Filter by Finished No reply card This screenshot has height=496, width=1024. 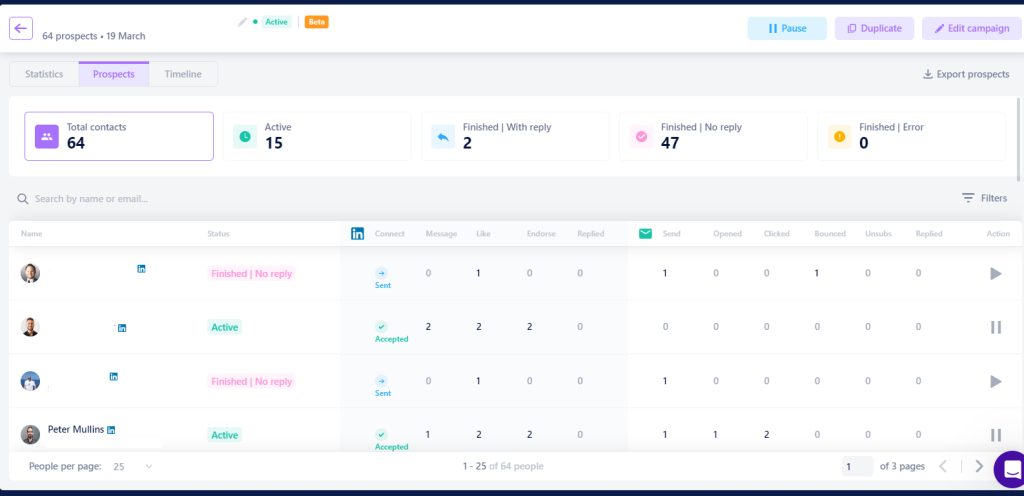713,136
